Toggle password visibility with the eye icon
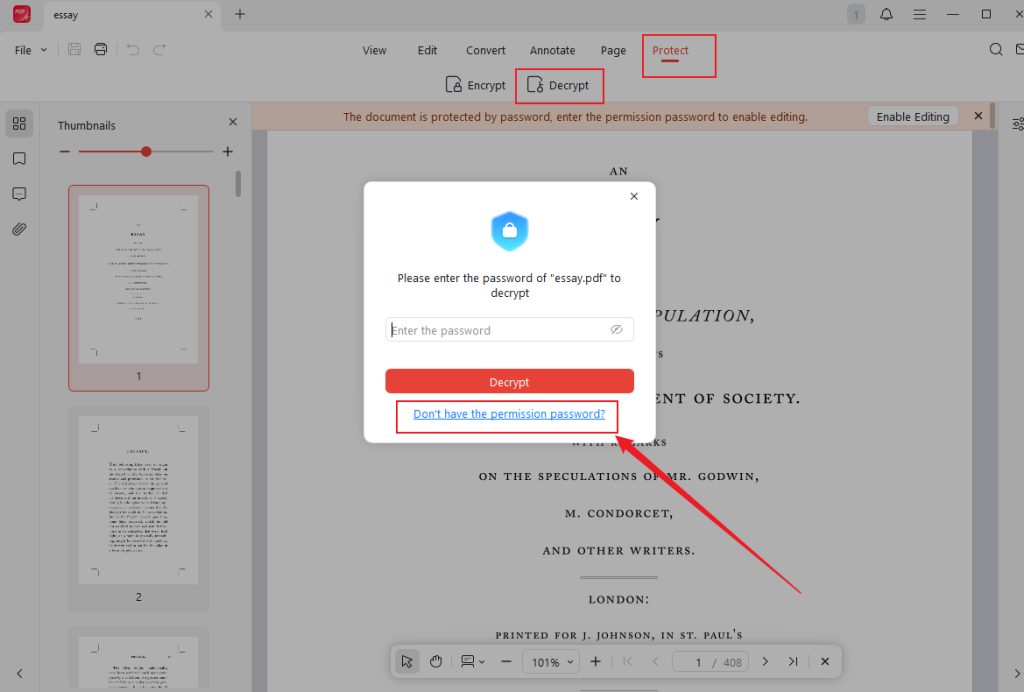The height and width of the screenshot is (692, 1024). pos(617,329)
